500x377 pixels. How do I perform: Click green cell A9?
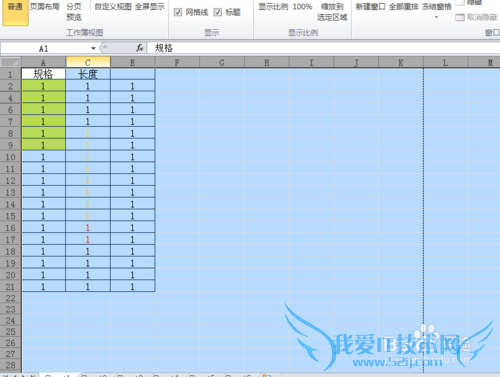tap(43, 145)
